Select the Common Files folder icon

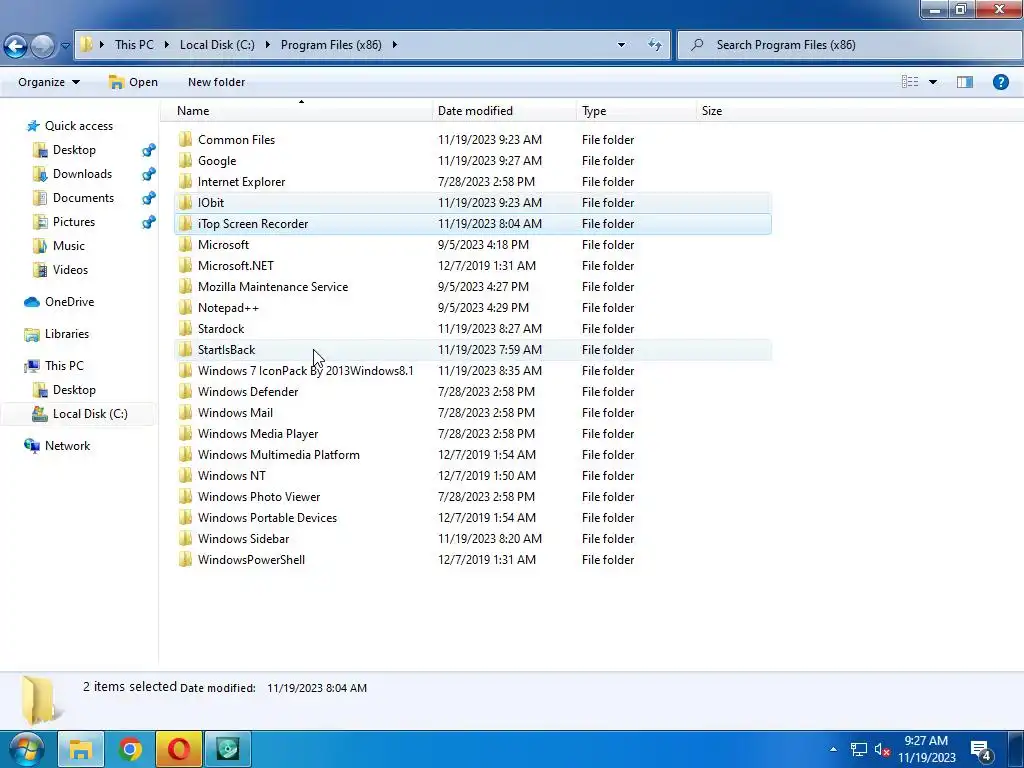point(185,139)
